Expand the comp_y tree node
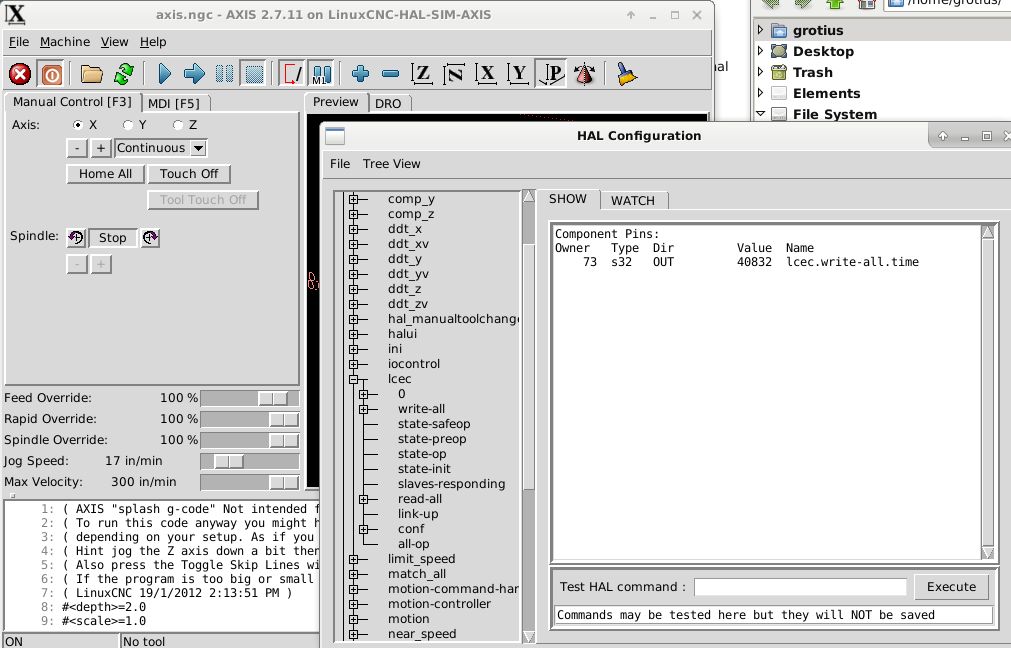This screenshot has width=1011, height=648. point(353,199)
